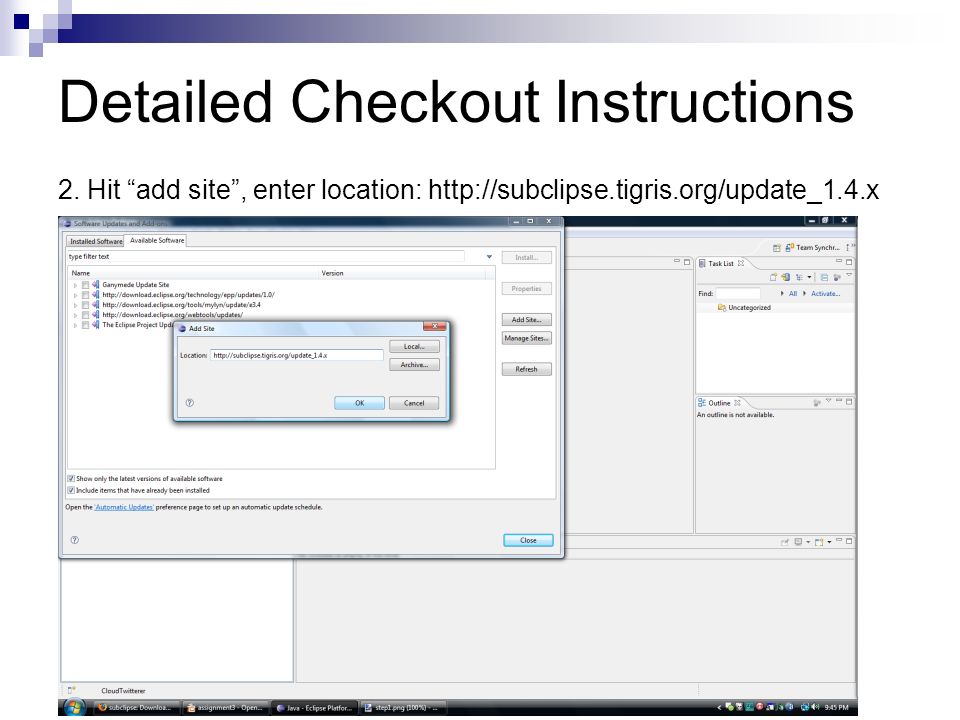Click OK in Add Site dialog
Image resolution: width=960 pixels, height=720 pixels.
(359, 403)
